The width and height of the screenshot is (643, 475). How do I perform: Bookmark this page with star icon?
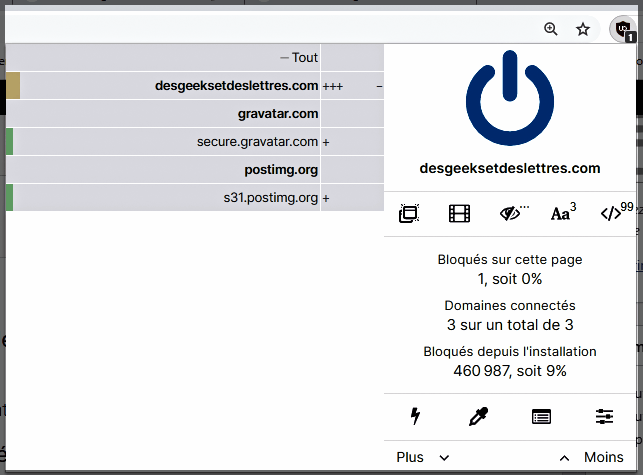coord(583,29)
